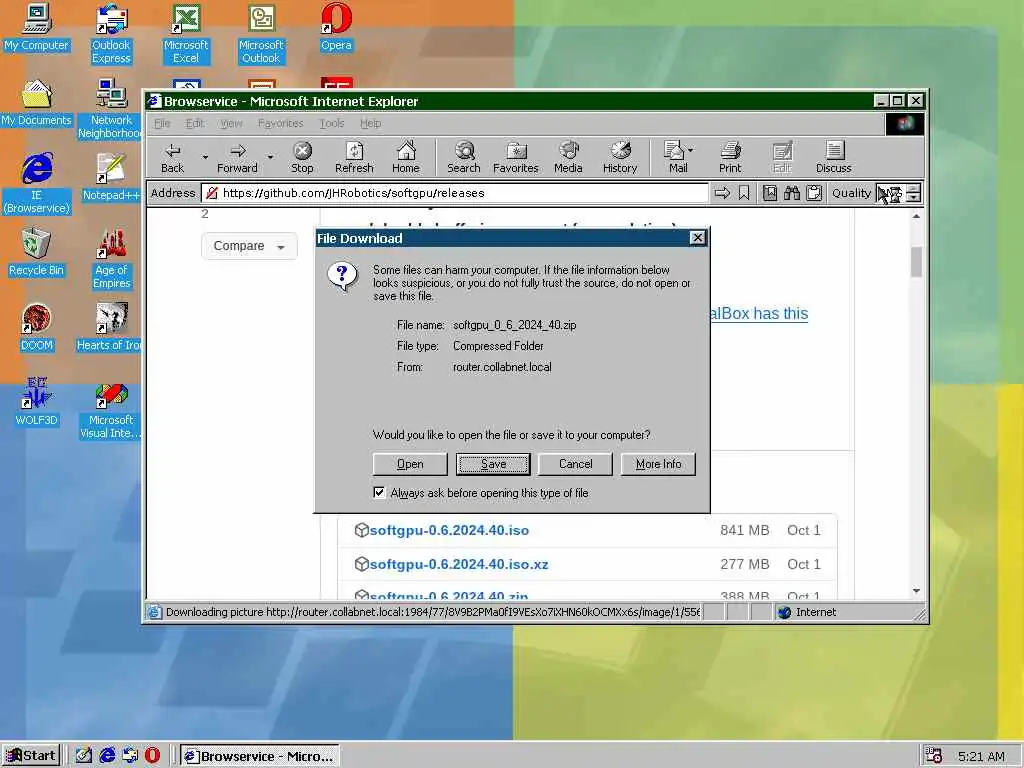Click the binoculars find icon
Image resolution: width=1024 pixels, height=768 pixels.
coord(792,193)
